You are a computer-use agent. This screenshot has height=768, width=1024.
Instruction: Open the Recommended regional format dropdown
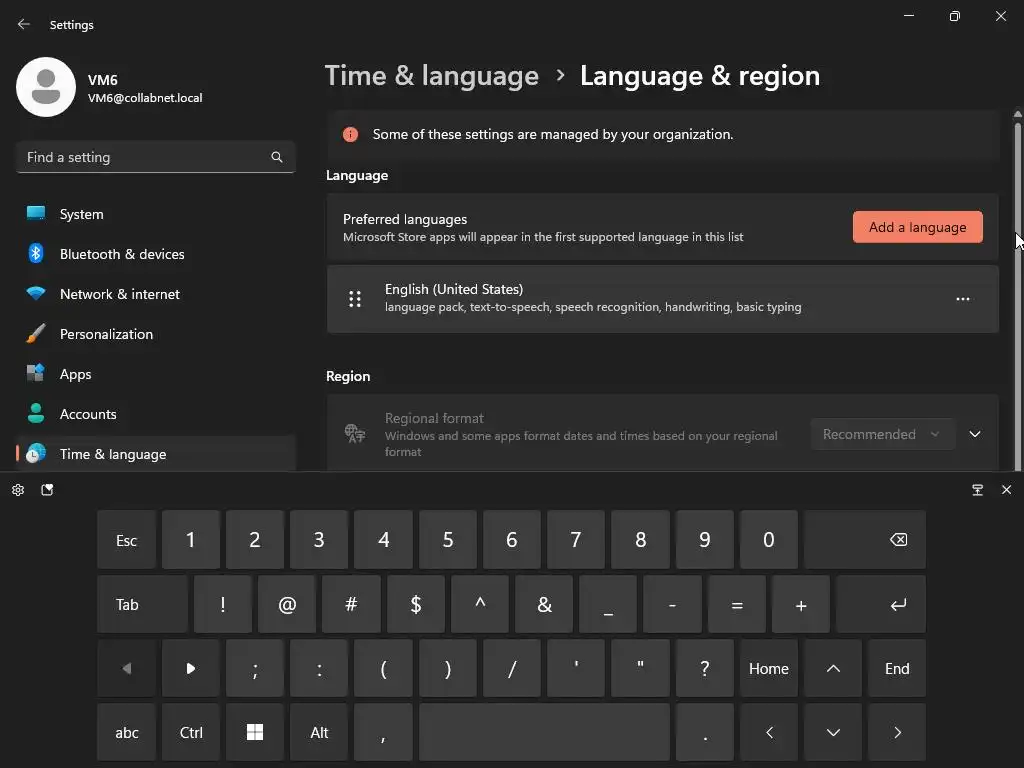point(882,434)
